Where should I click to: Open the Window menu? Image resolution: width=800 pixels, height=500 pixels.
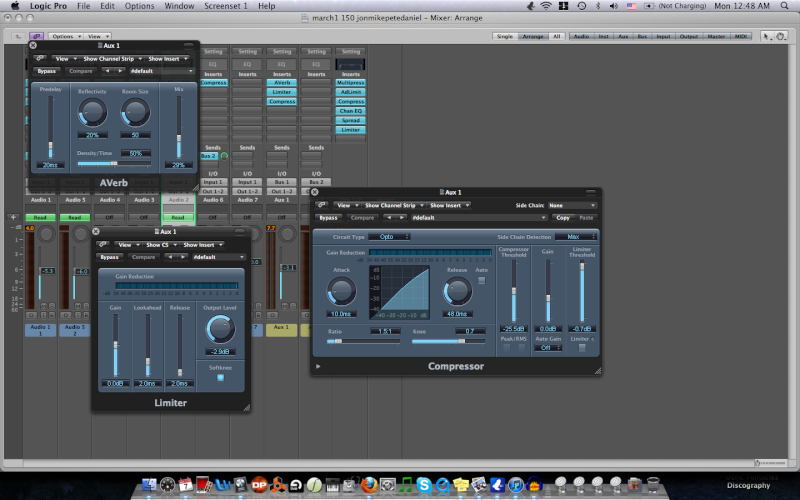(179, 6)
